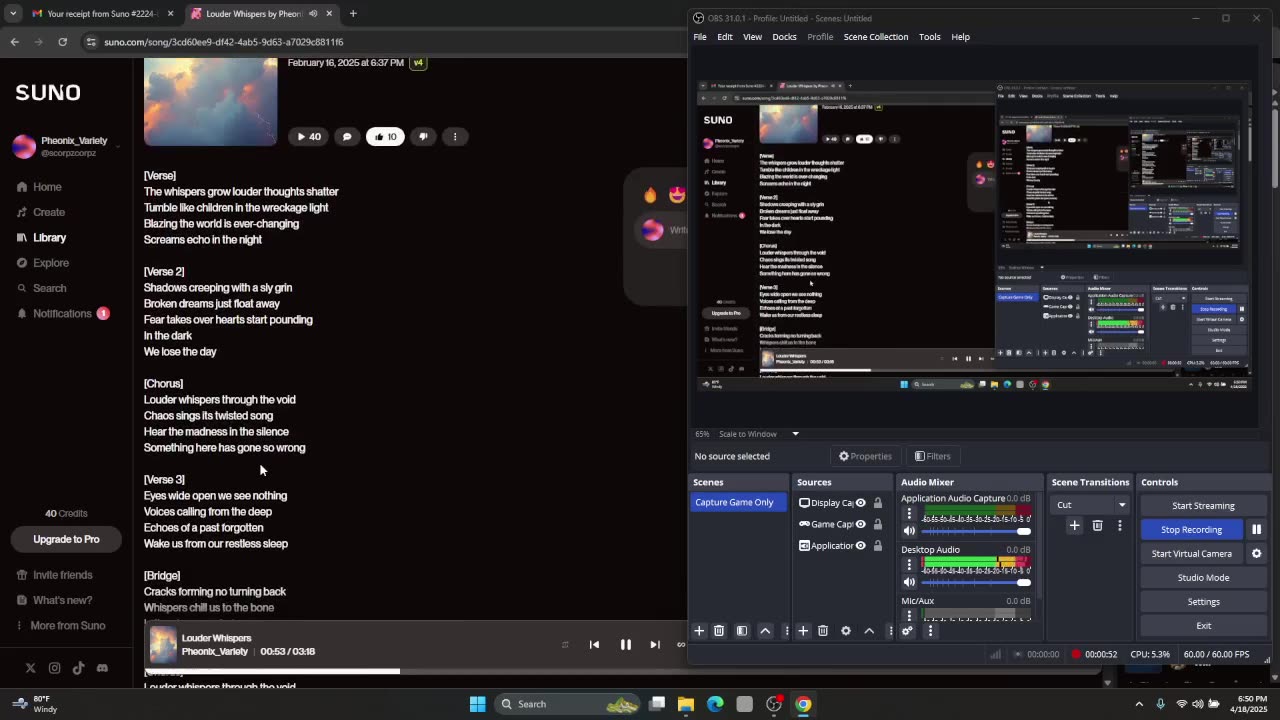Open Suno's Discord social link
Screen dimensions: 1280x720
click(102, 668)
